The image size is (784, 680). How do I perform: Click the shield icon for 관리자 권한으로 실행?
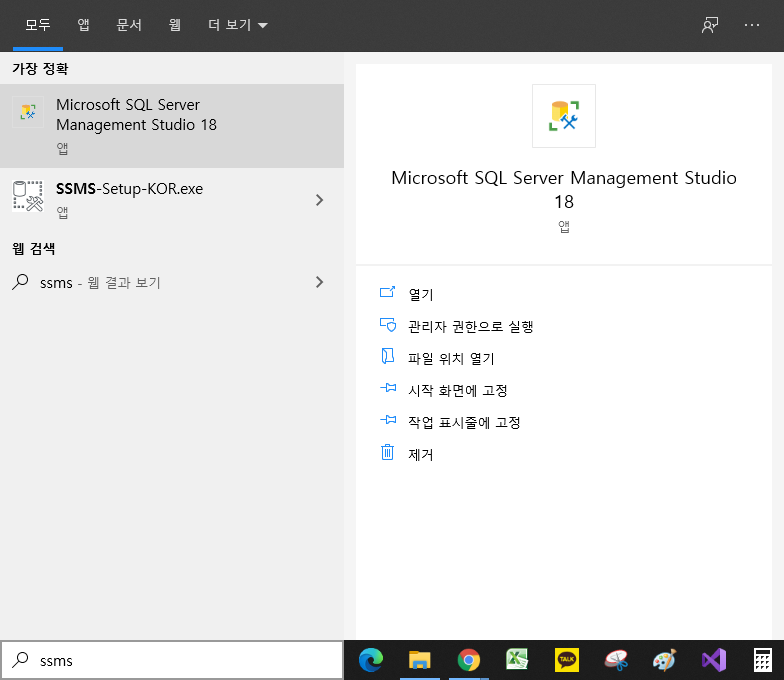(x=388, y=325)
